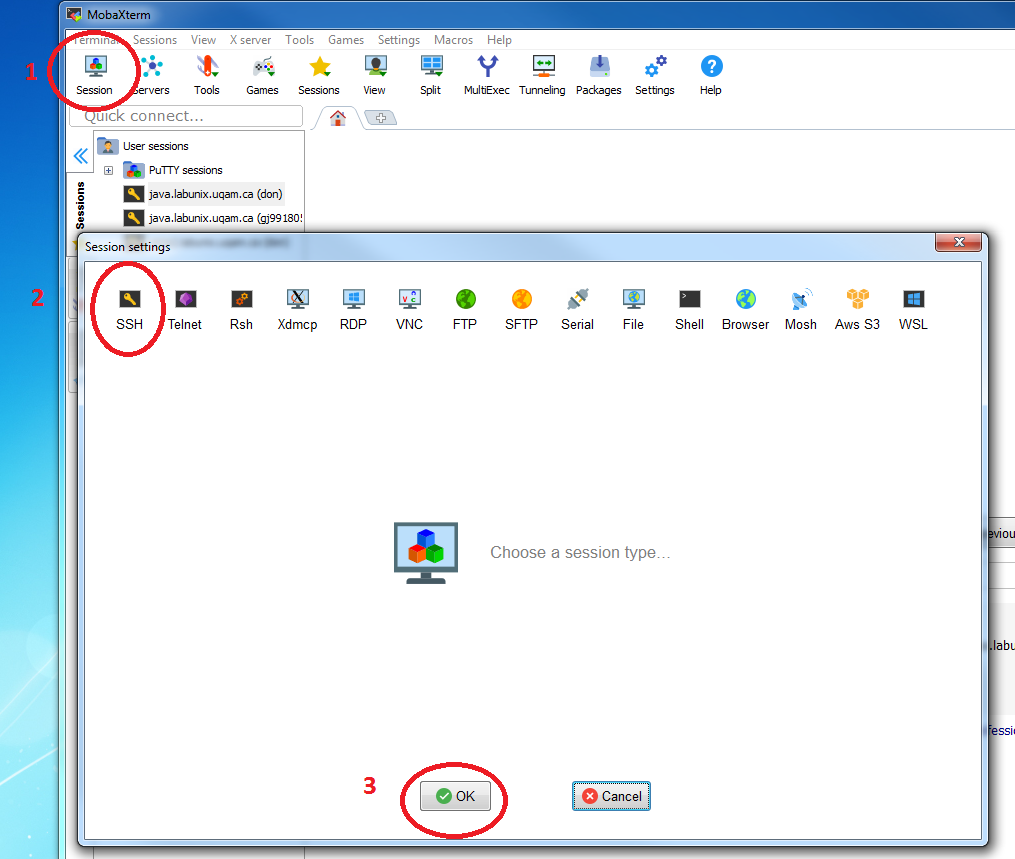Click the Quick connect input field
The width and height of the screenshot is (1015, 859).
click(186, 116)
